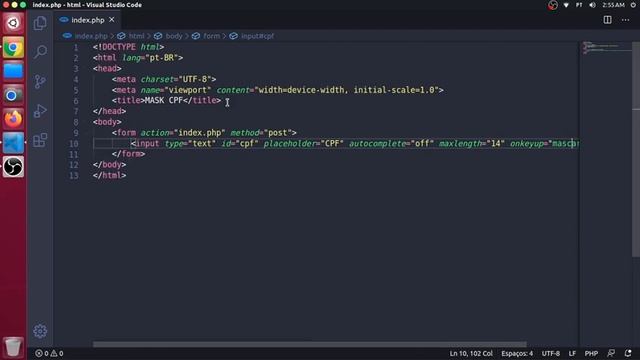This screenshot has width=640, height=360.
Task: Open Source Control view
Action: (40, 82)
